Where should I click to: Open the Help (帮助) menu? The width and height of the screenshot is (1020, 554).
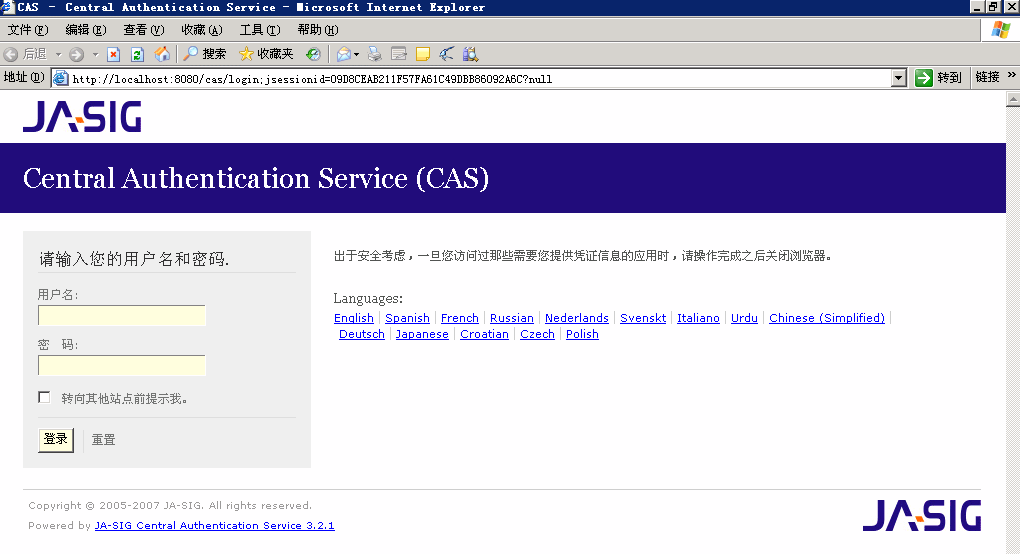[317, 30]
